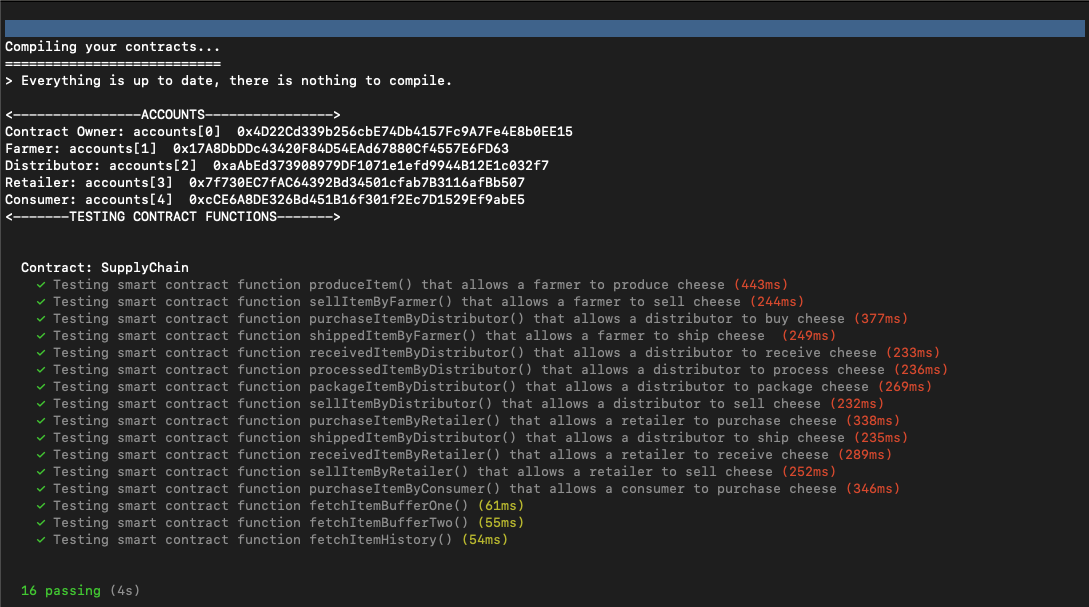This screenshot has height=607, width=1089.
Task: Click the 'Compiling your contracts...' line
Action: [113, 47]
